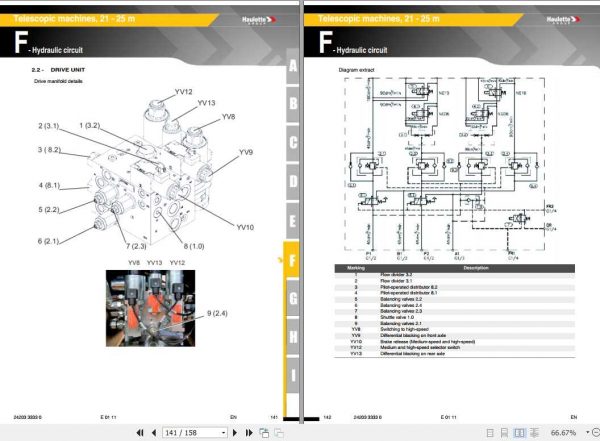This screenshot has width=600, height=441.
Task: Go to the previous page
Action: pos(154,433)
